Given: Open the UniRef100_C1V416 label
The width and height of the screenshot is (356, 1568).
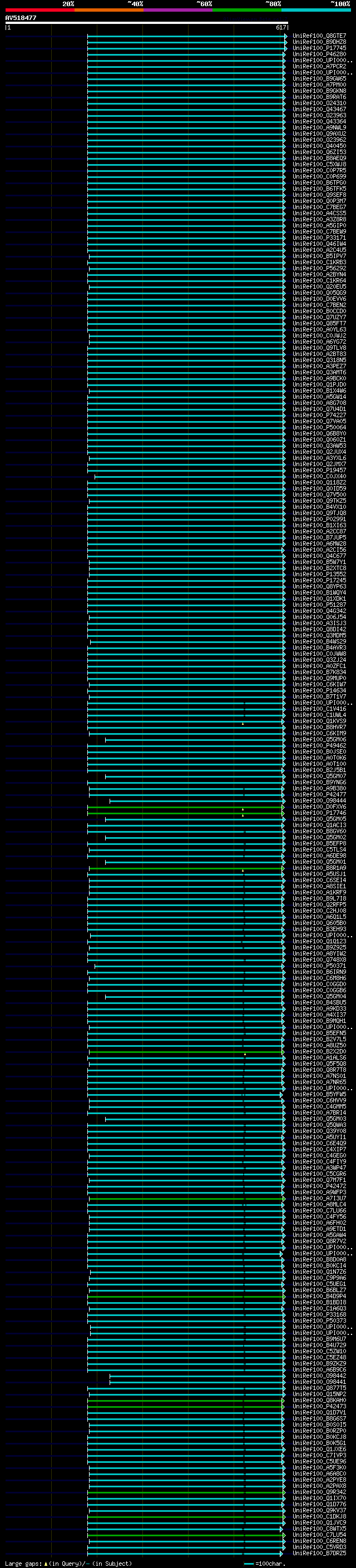Looking at the screenshot, I should [x=319, y=709].
